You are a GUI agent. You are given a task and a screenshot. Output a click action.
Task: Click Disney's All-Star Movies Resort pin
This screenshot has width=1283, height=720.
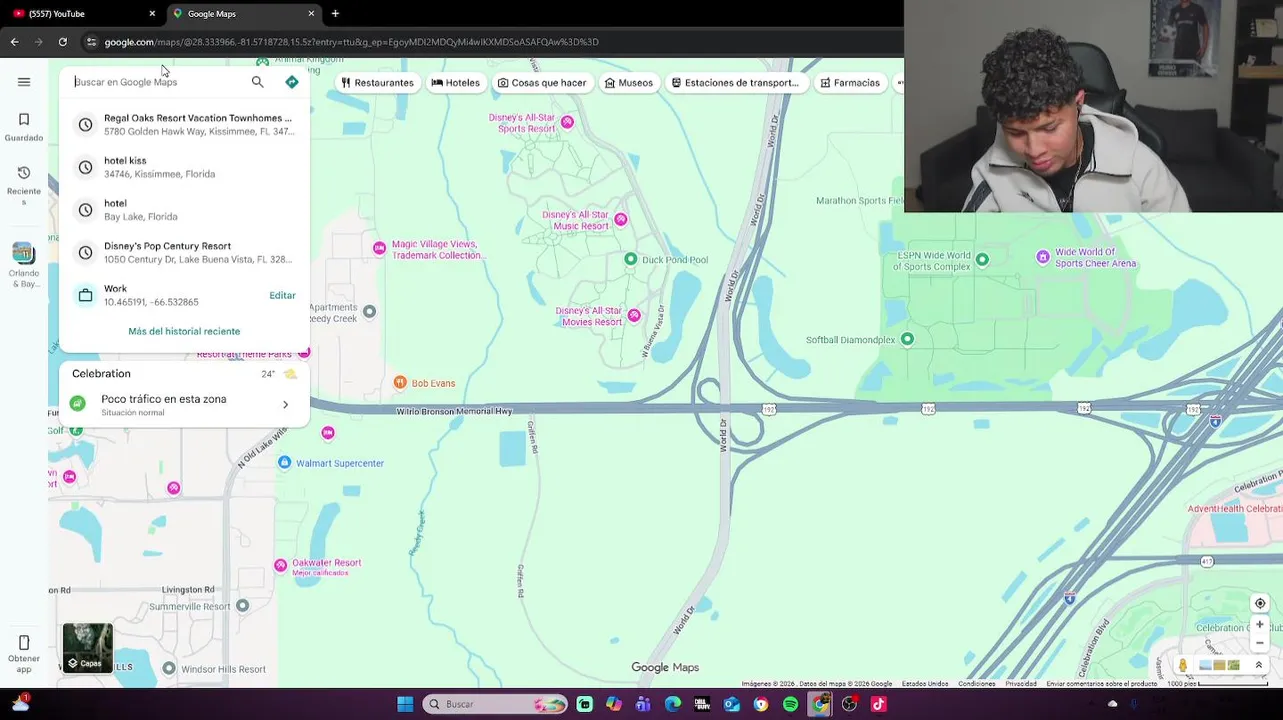[634, 316]
